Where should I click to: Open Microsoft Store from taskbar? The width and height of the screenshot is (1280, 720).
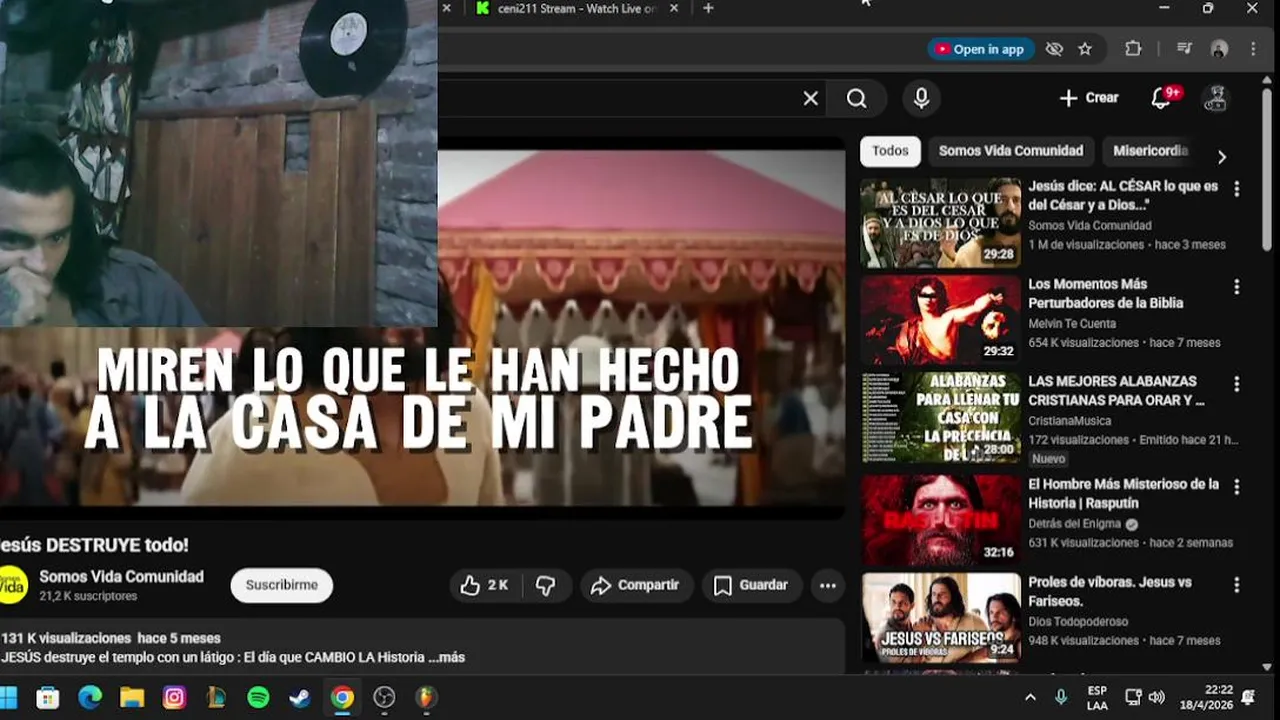pos(47,697)
